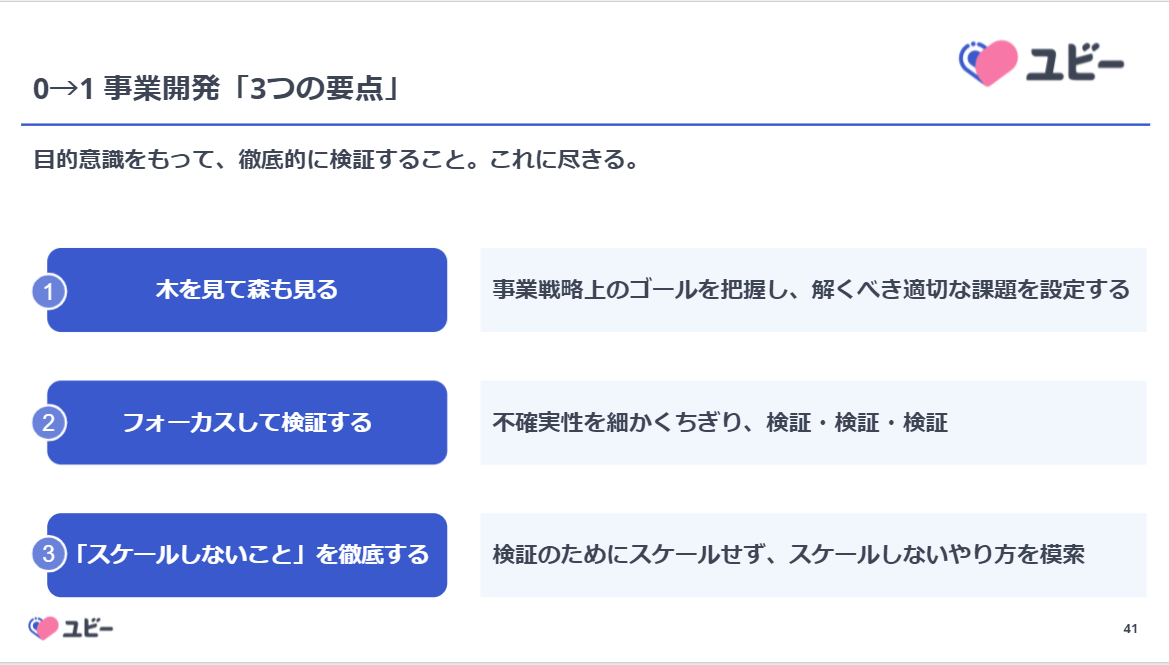The height and width of the screenshot is (665, 1169).
Task: Select the フォーカスして検証する blue box
Action: point(247,423)
